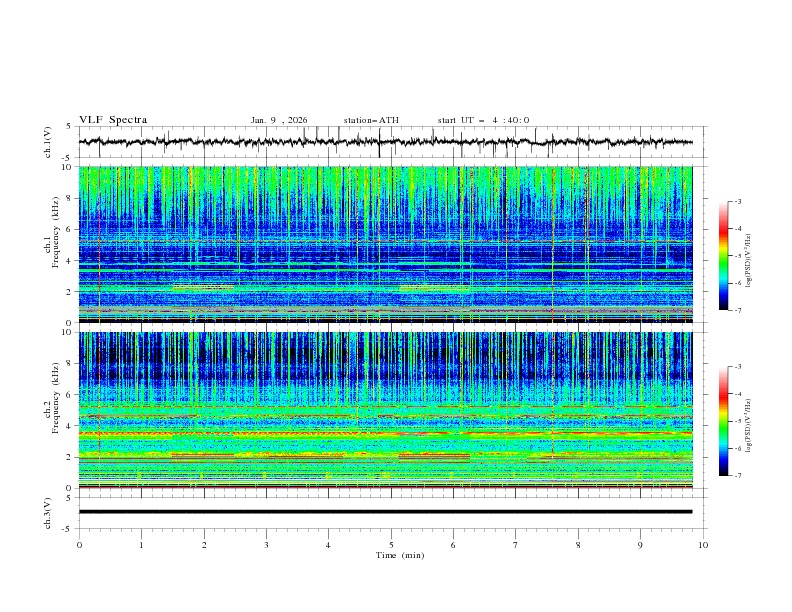Click the "-7" tick on lower colorbar

pos(738,476)
